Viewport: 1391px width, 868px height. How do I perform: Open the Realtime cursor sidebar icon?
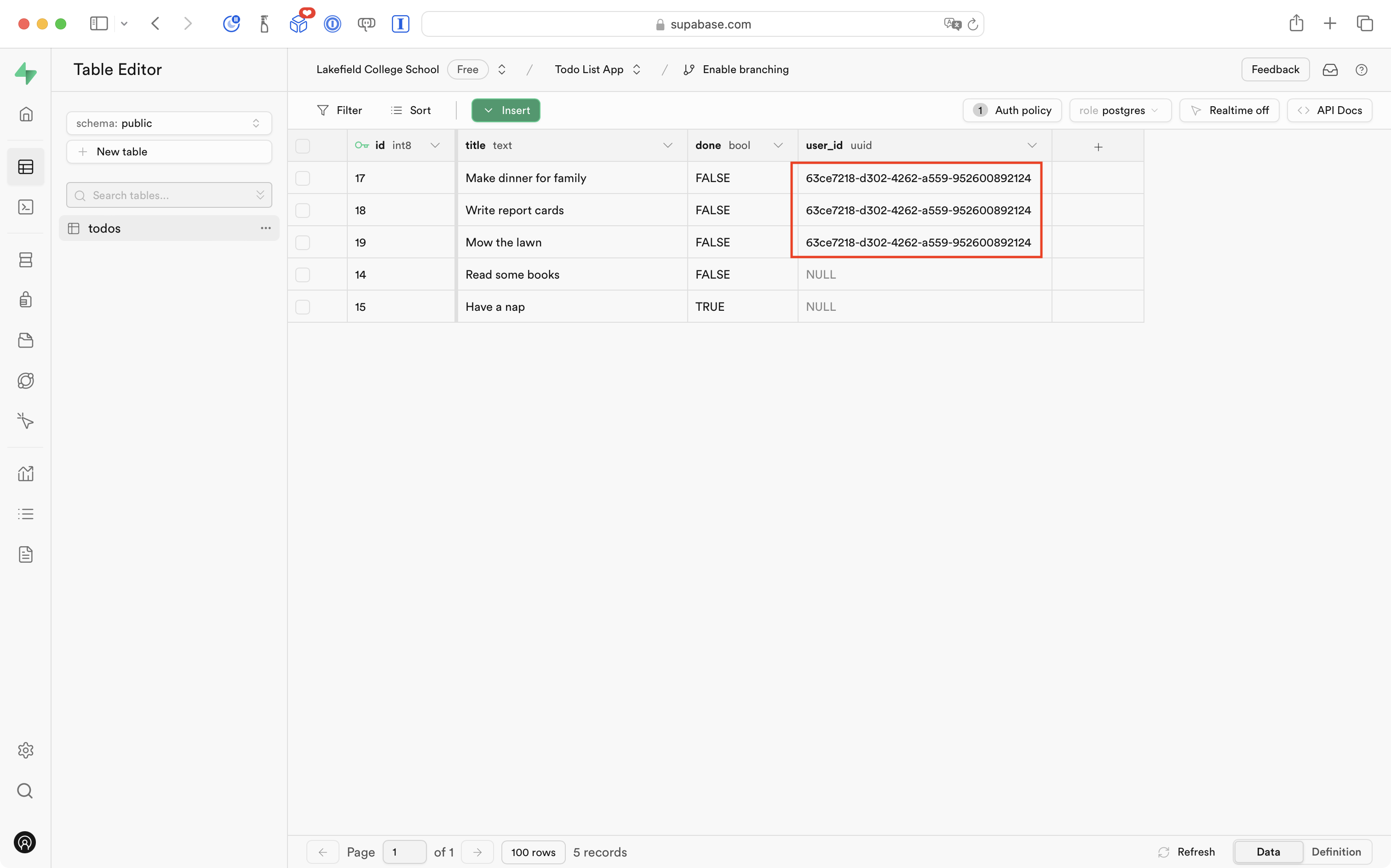pos(26,421)
